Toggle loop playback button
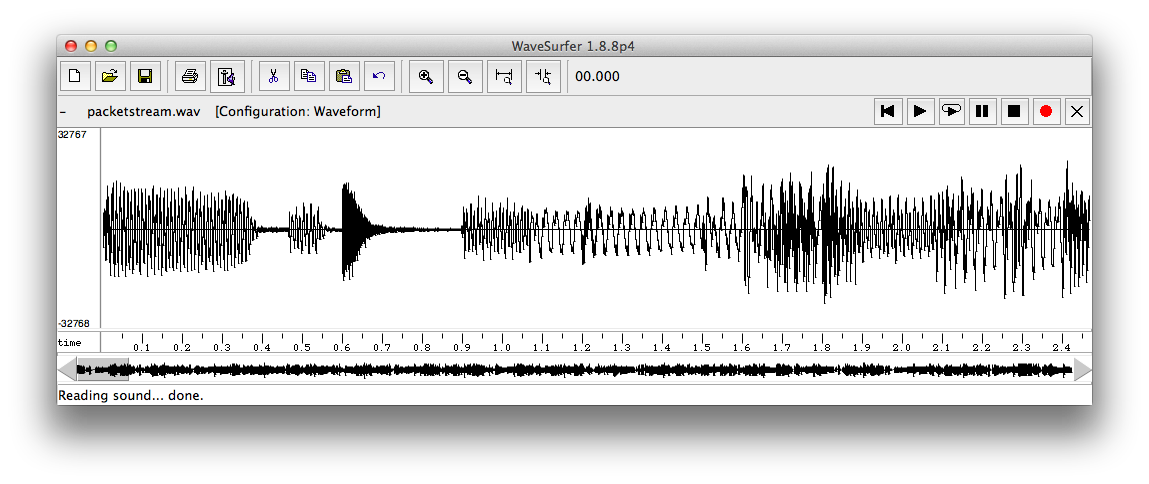Screen dimensions: 1149x484 coord(951,111)
